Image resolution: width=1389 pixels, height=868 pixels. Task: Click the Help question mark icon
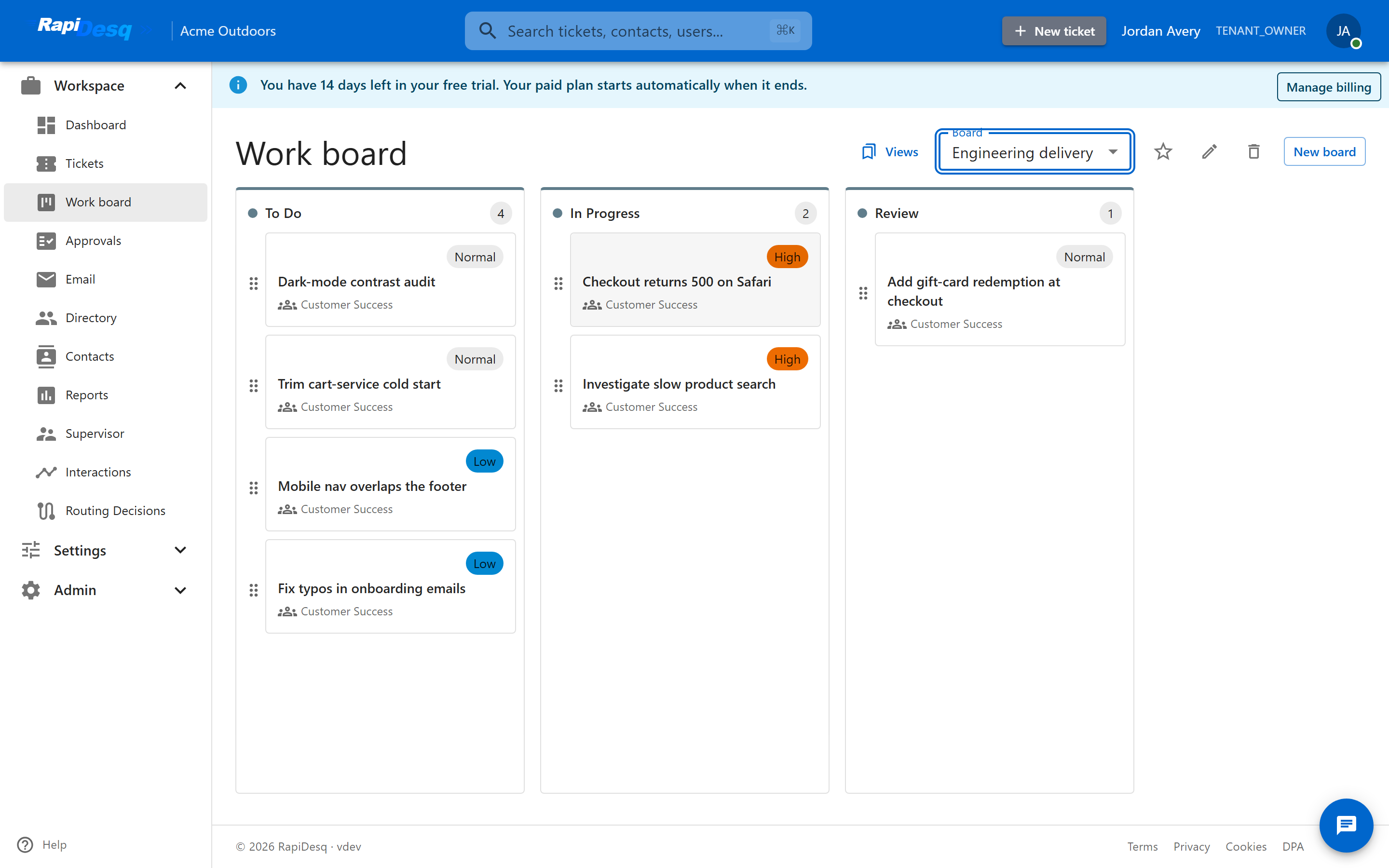pos(25,844)
